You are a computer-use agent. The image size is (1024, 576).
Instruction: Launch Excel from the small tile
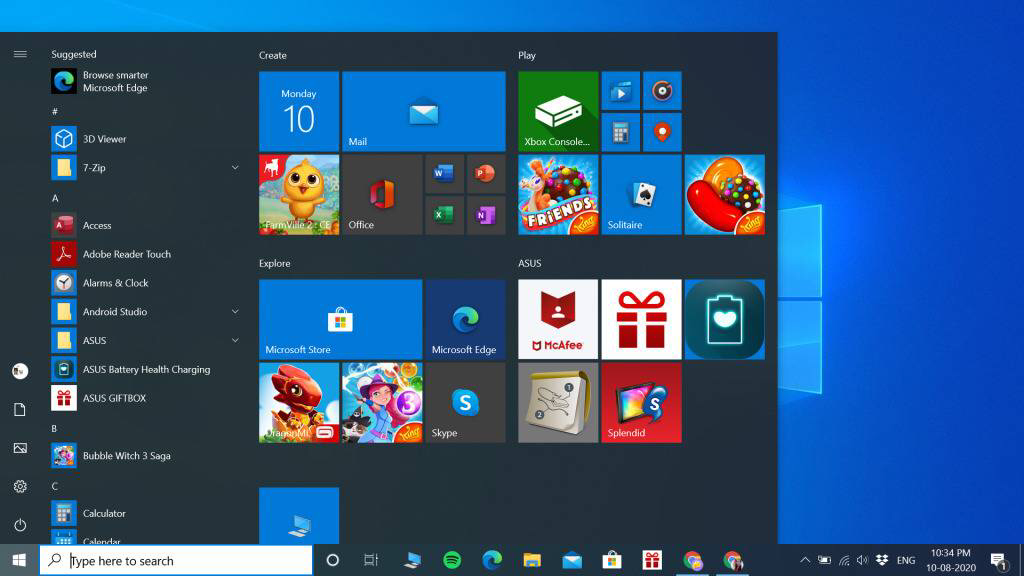click(444, 215)
